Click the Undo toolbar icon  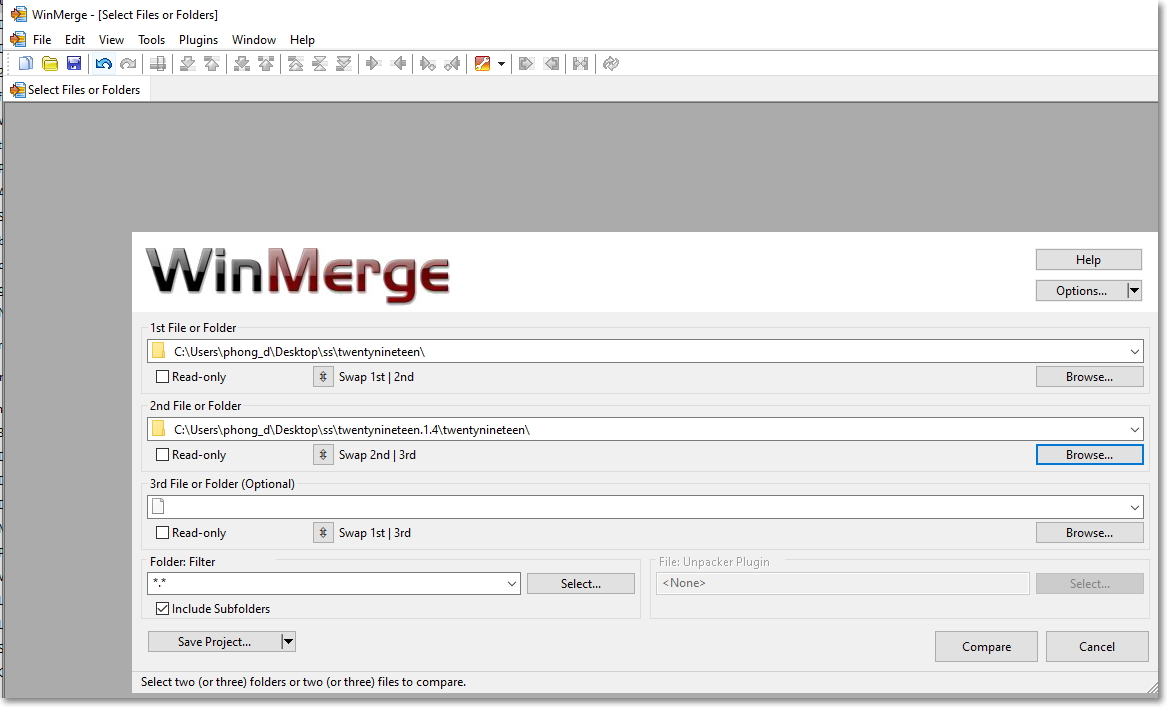coord(103,64)
